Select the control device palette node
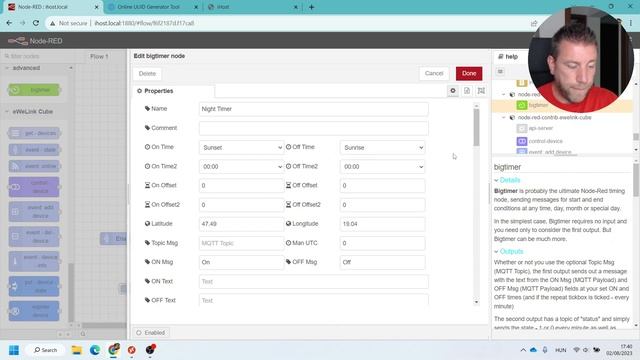This screenshot has height=360, width=640. [x=34, y=187]
